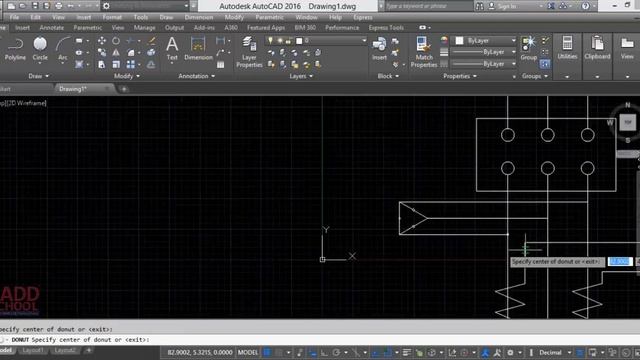This screenshot has height=360, width=640.
Task: Click the Mirror tool in Modify panel
Action: [x=116, y=52]
